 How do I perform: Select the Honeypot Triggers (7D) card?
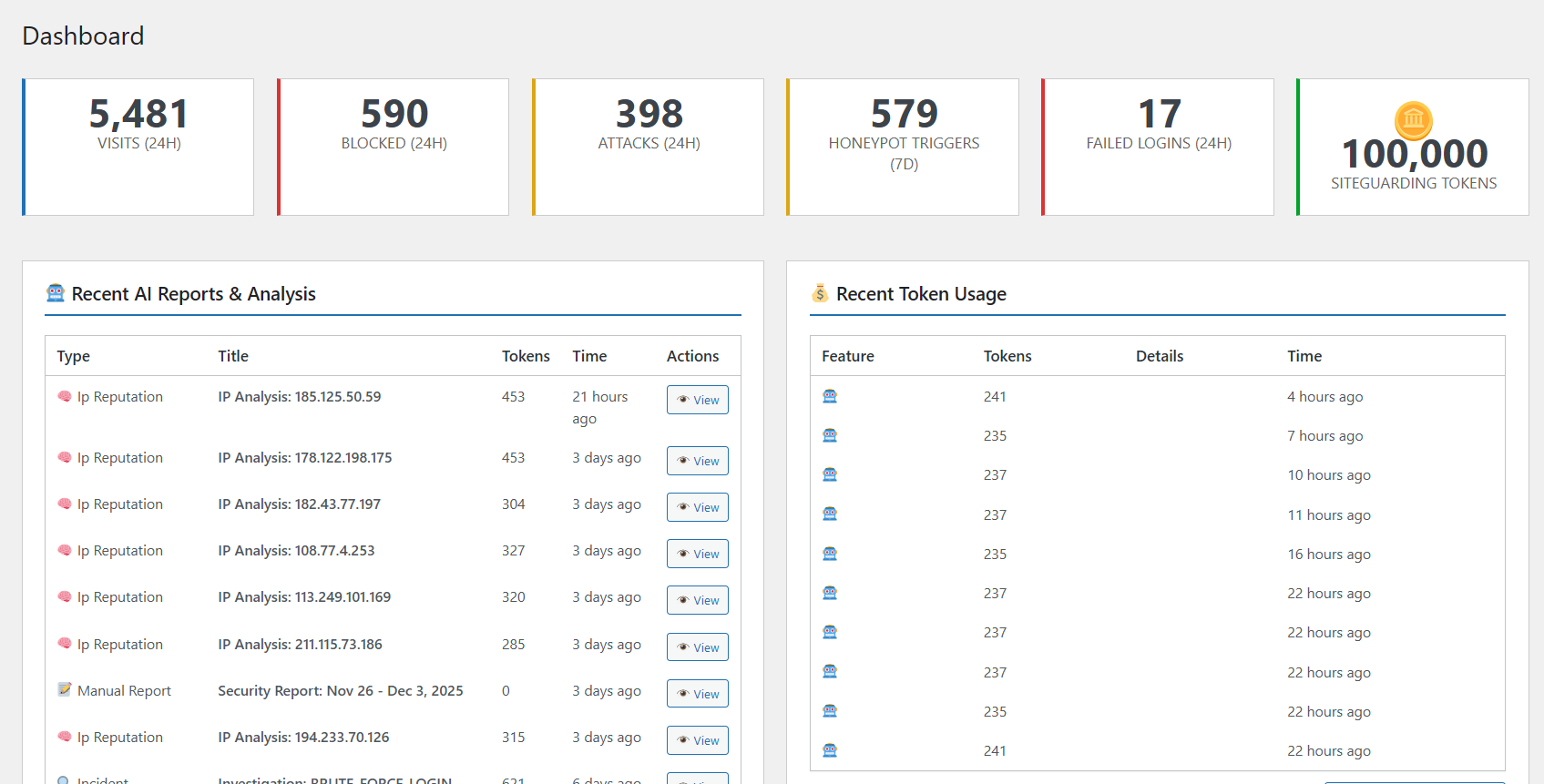click(x=904, y=147)
